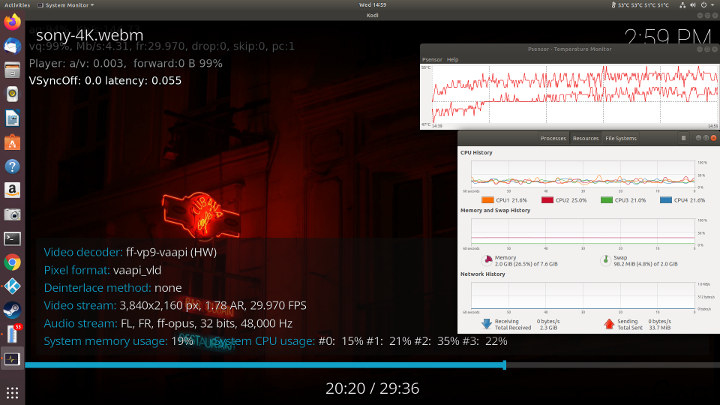Screen dimensions: 720x405
Task: Open the clock showing Wed 14:59
Action: (x=372, y=5)
